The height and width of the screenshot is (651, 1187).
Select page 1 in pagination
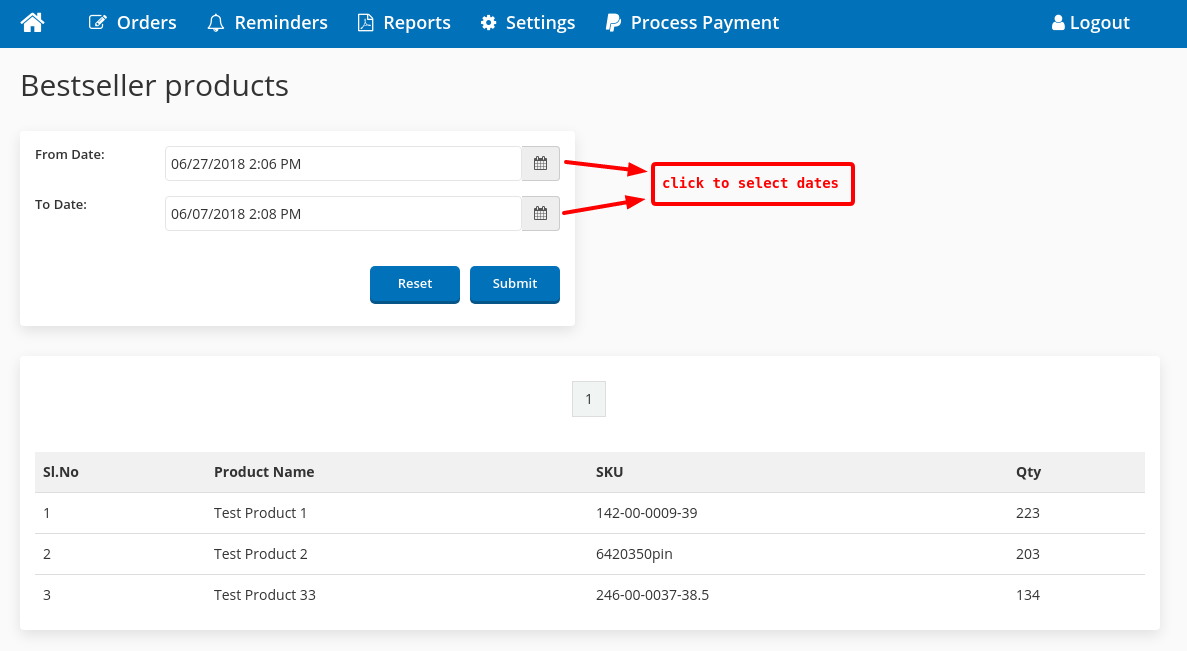pyautogui.click(x=588, y=399)
